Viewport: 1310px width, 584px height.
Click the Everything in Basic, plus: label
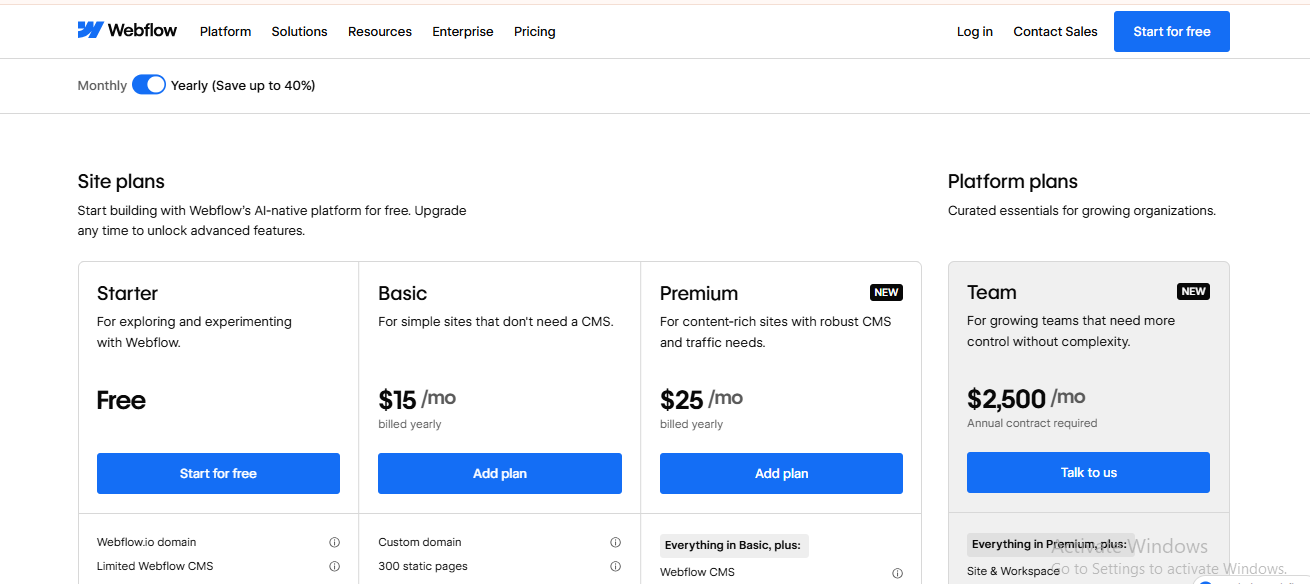click(733, 545)
